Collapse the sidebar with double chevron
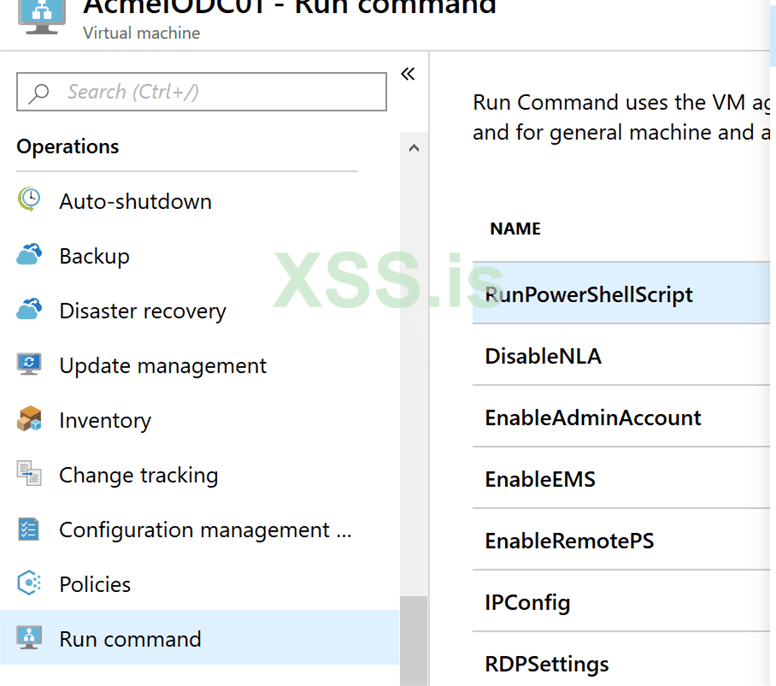776x686 pixels. pyautogui.click(x=408, y=74)
